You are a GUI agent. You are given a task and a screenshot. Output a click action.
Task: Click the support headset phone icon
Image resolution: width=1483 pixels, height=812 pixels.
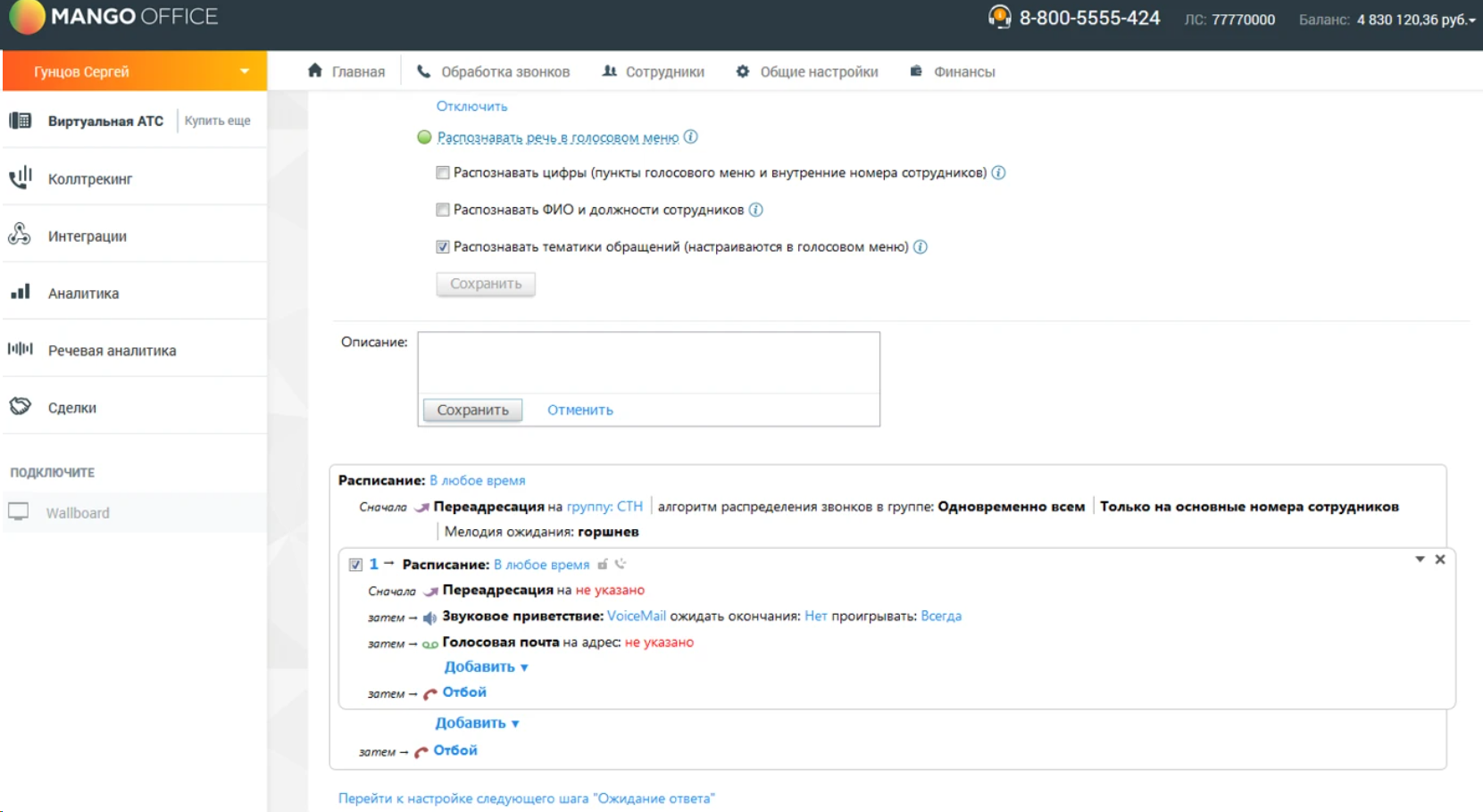point(999,17)
